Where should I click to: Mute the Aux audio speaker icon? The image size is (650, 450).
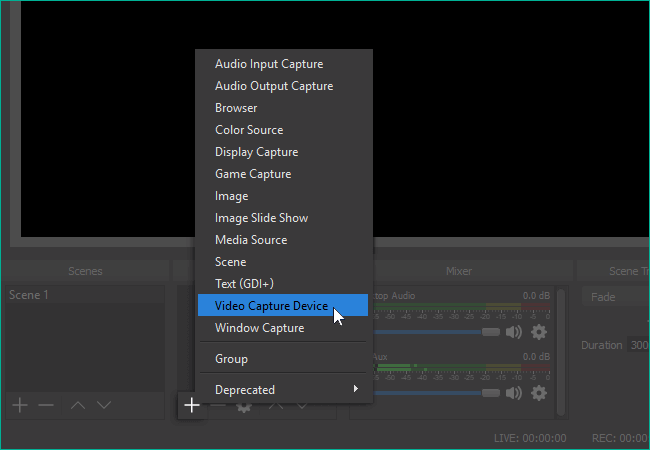(x=514, y=393)
